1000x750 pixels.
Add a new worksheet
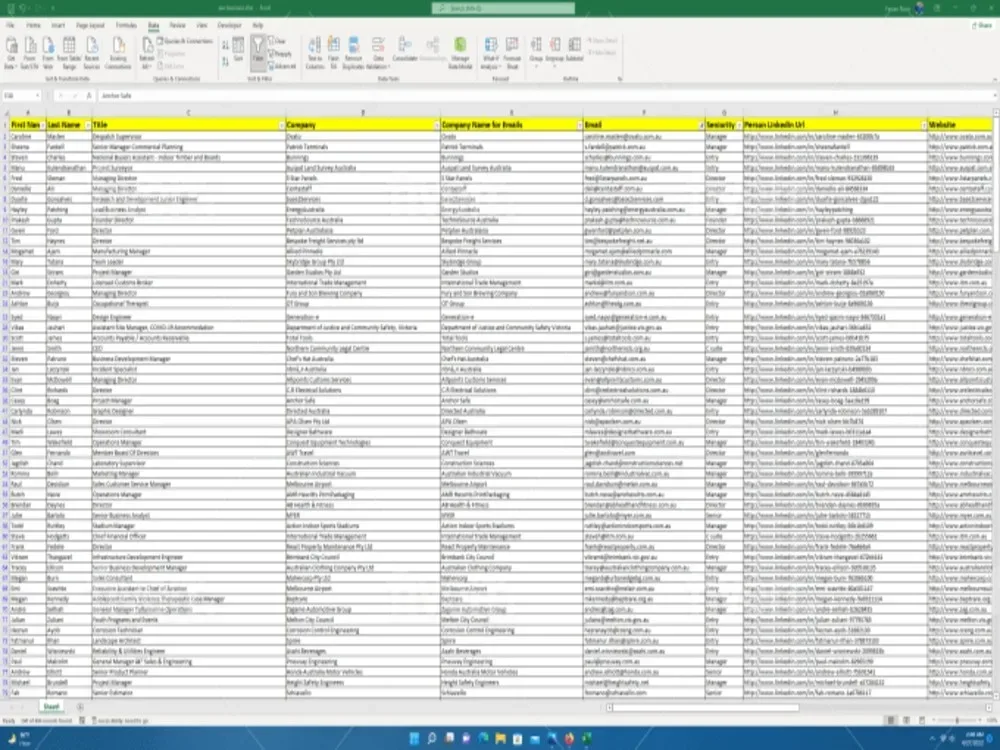[x=80, y=707]
